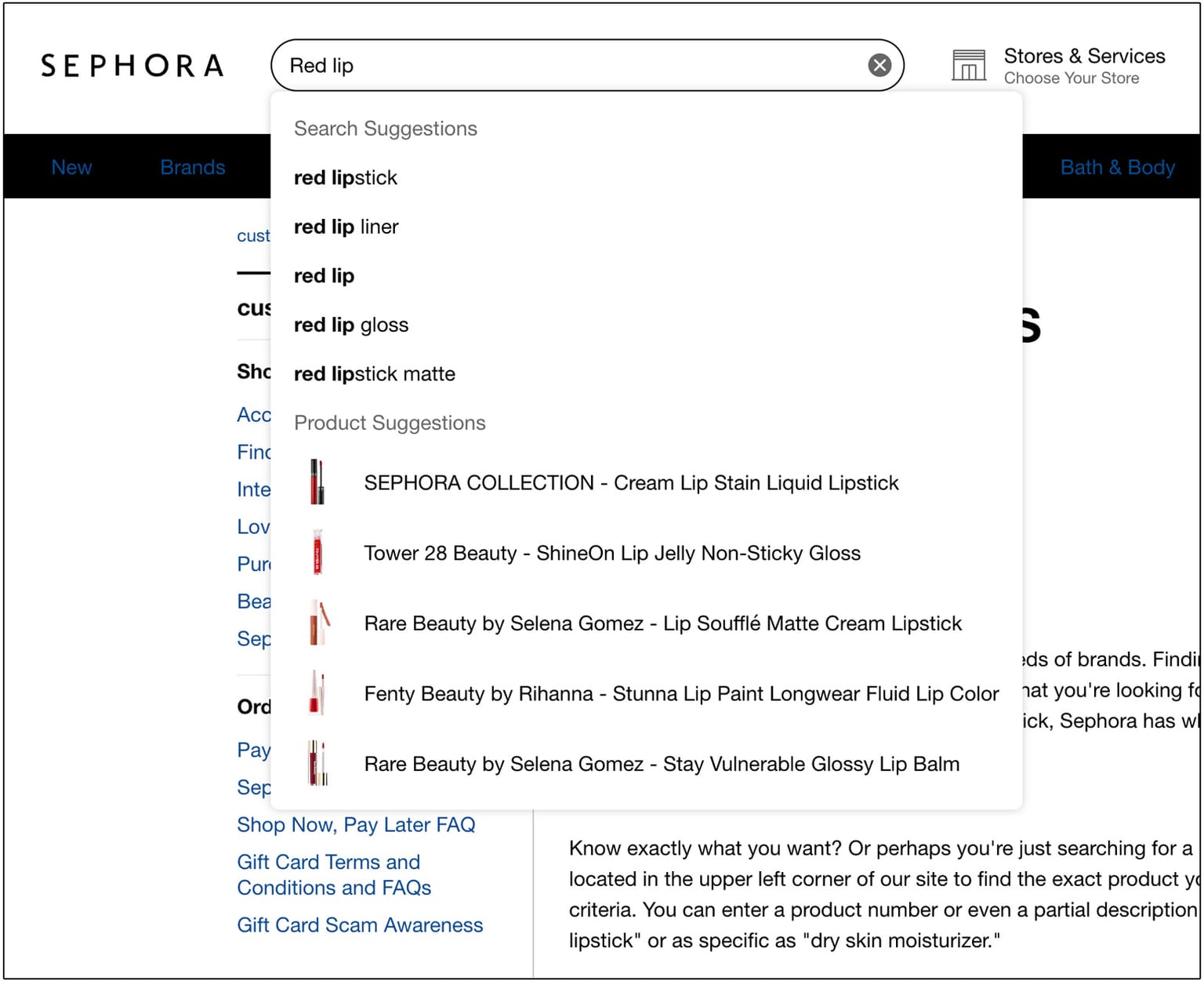The height and width of the screenshot is (981, 1204).
Task: Select the 'red lip gloss' suggestion
Action: tap(351, 325)
